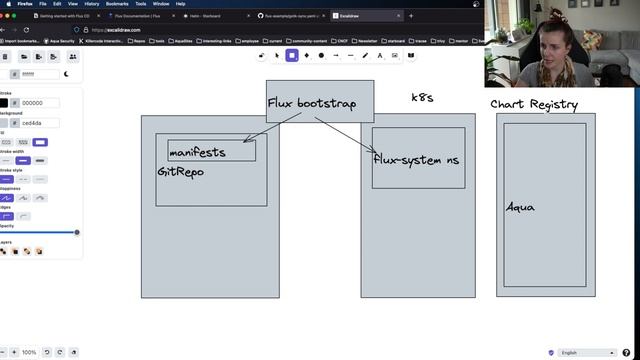Click the Save to file icon

pos(39,57)
